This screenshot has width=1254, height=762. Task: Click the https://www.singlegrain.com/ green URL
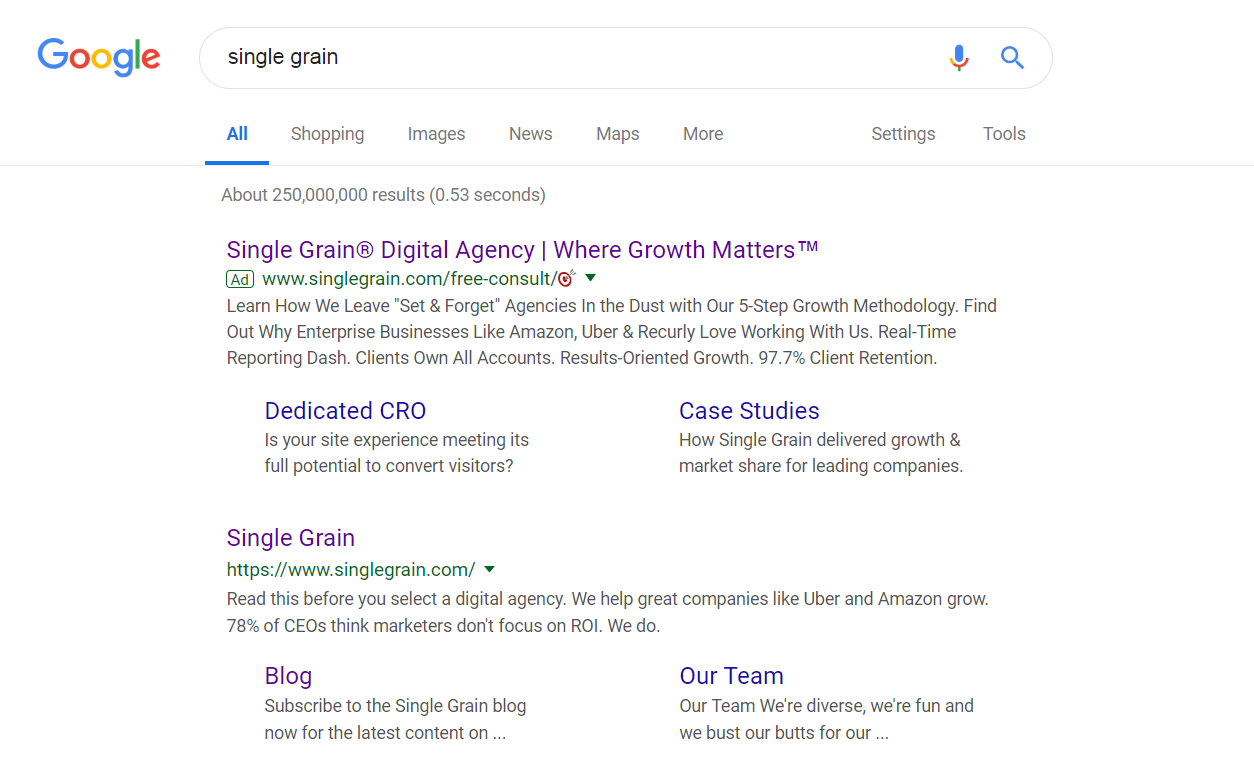[x=351, y=570]
